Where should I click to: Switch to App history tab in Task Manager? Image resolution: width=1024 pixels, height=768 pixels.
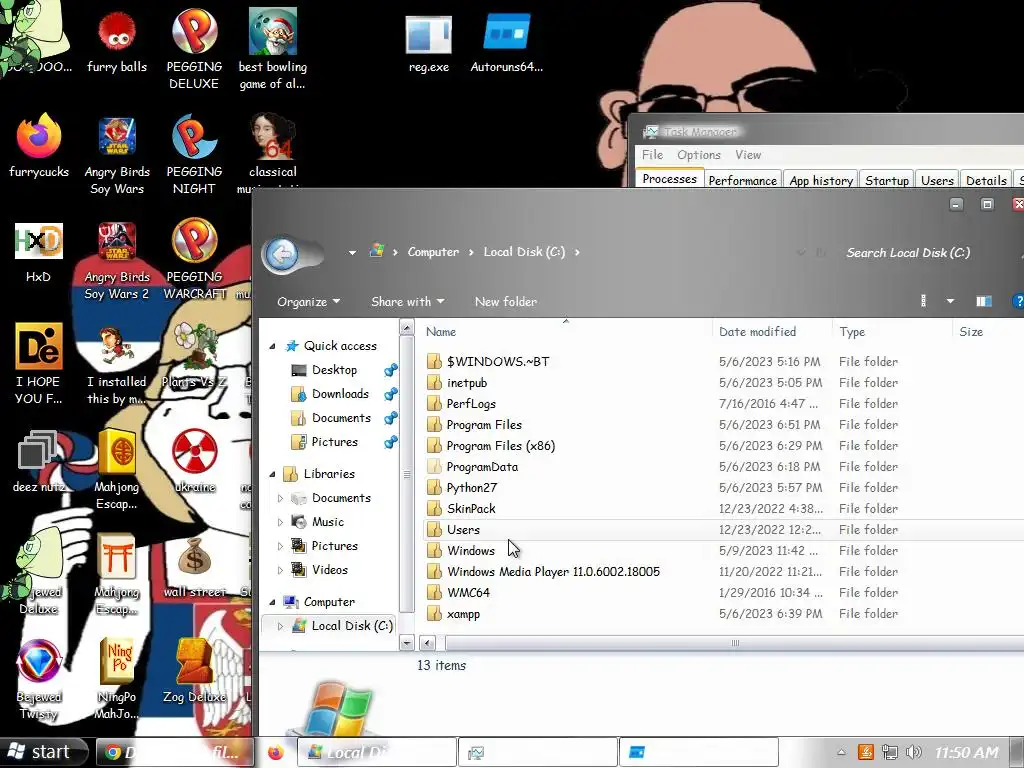coord(821,180)
